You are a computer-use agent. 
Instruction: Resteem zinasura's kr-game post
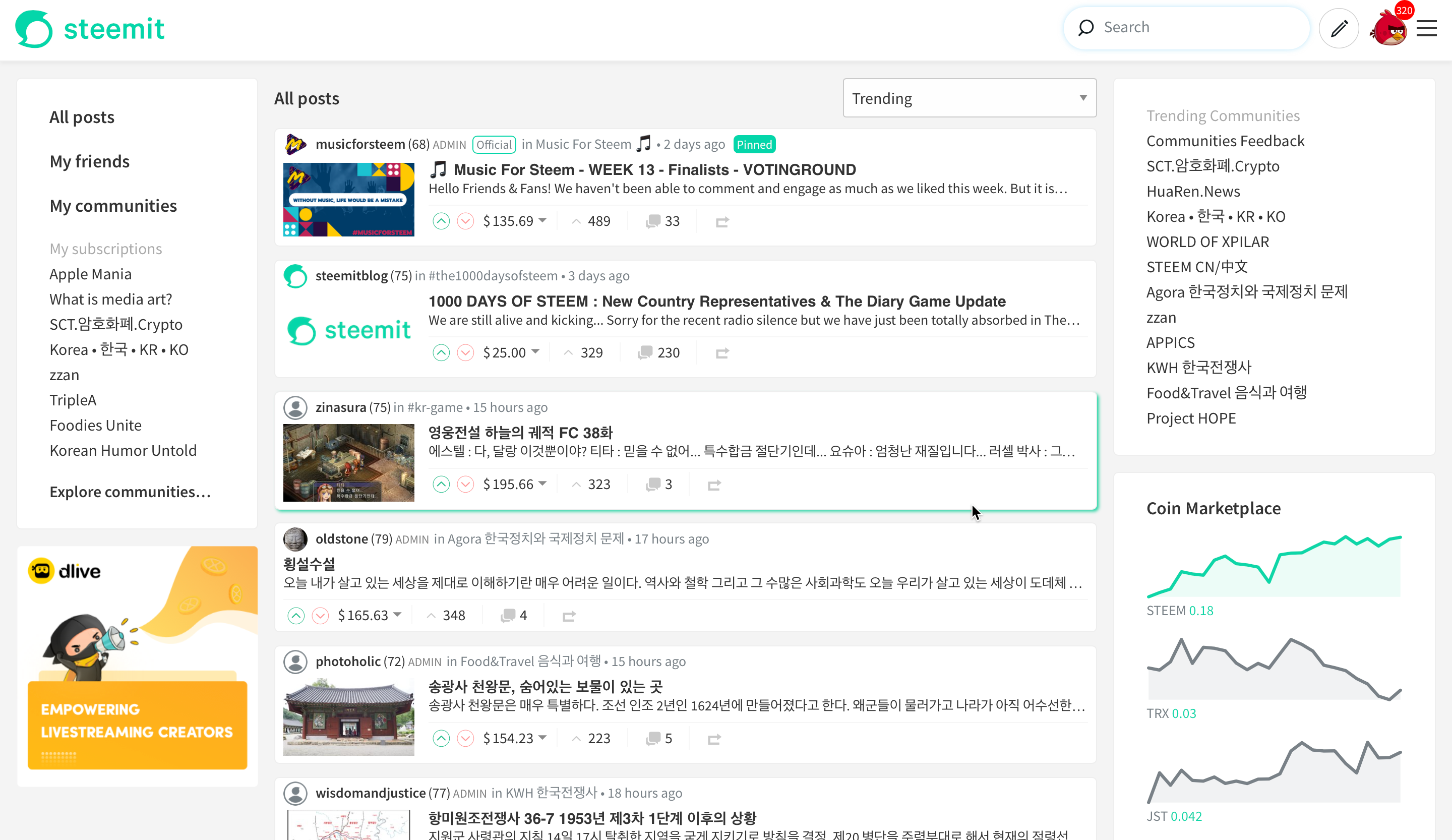tap(714, 485)
